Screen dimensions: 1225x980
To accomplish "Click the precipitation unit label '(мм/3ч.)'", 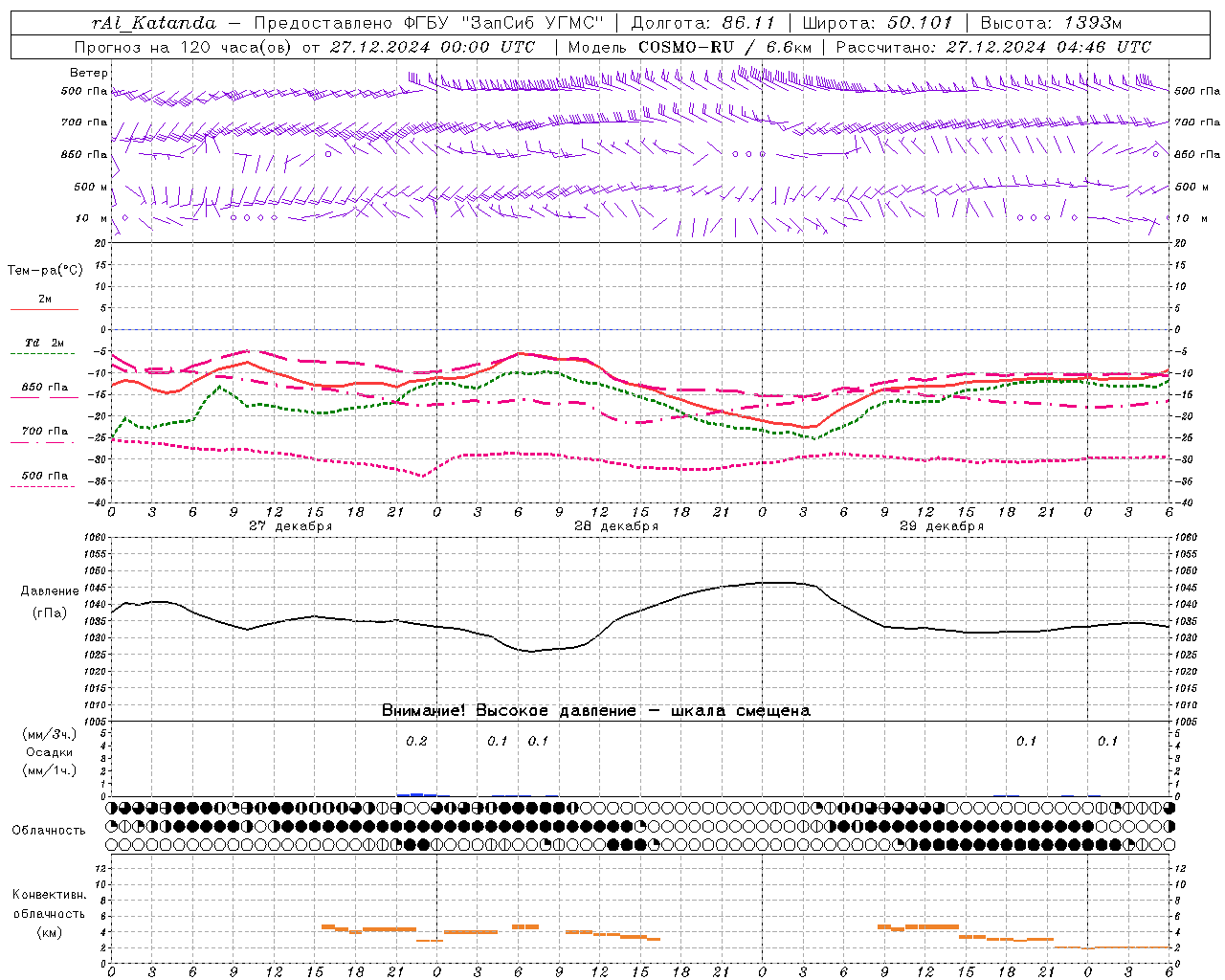I will [x=49, y=734].
